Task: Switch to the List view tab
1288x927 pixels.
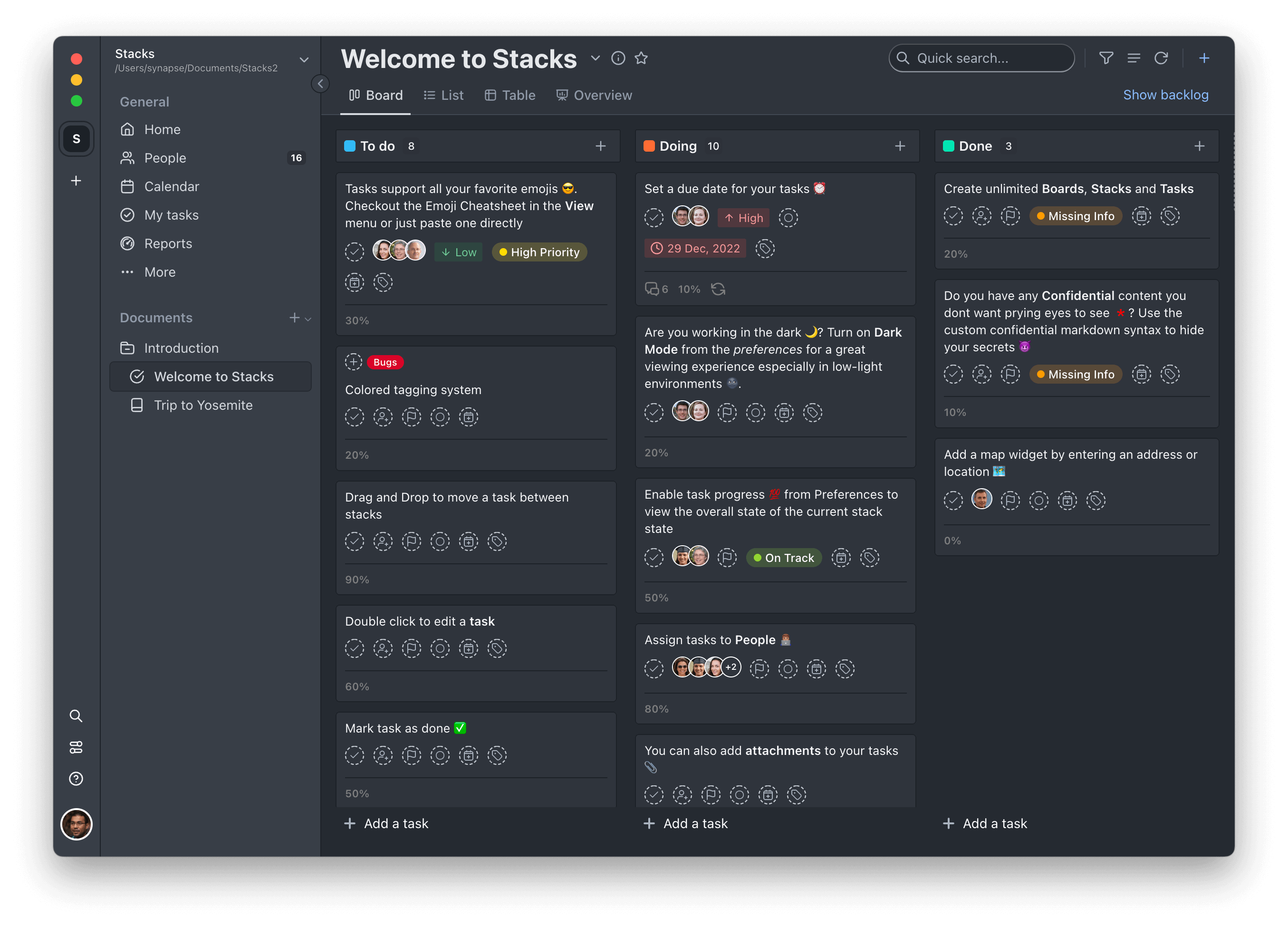Action: coord(443,95)
